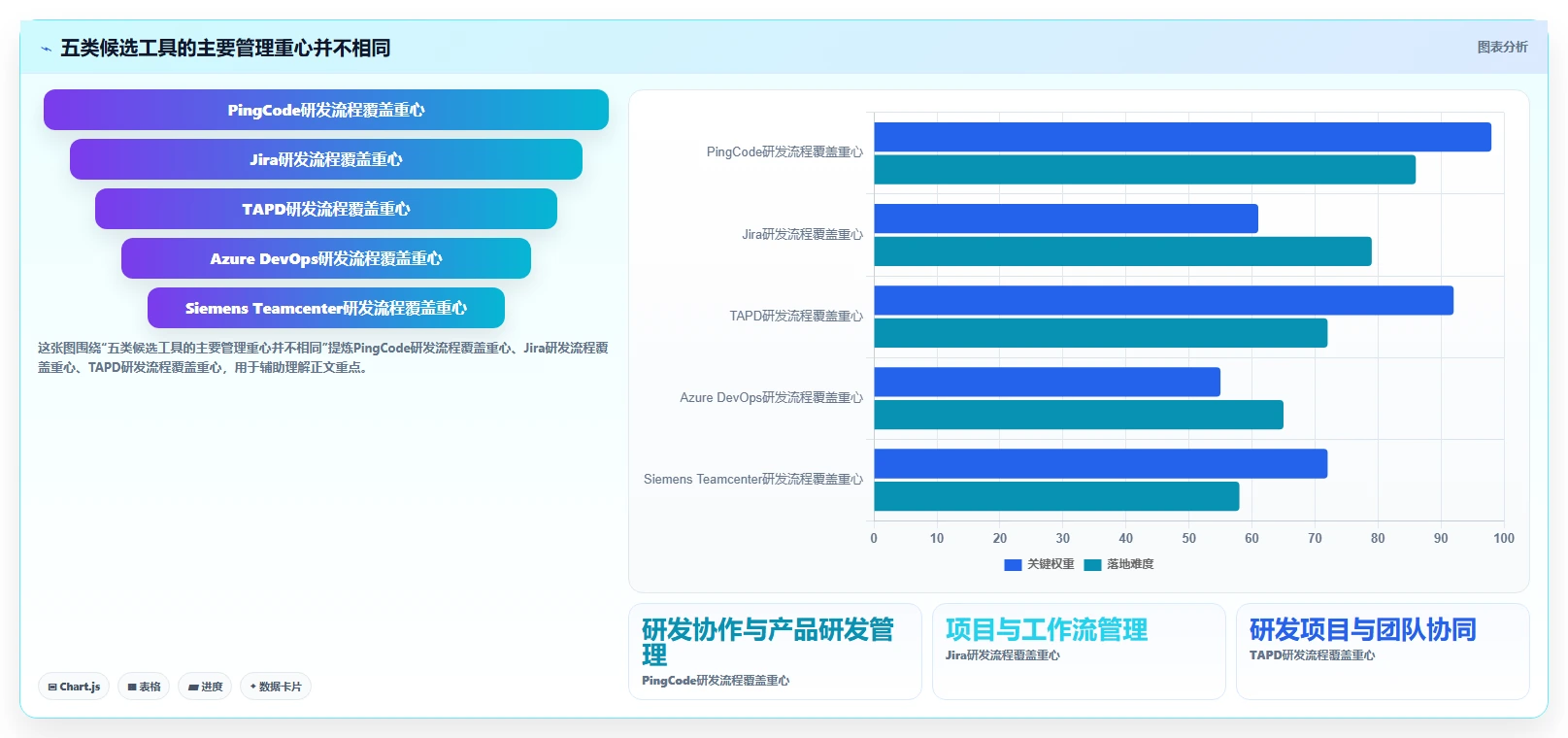Toggle the 关键权重 legend swatch
1568x738 pixels.
(1013, 564)
